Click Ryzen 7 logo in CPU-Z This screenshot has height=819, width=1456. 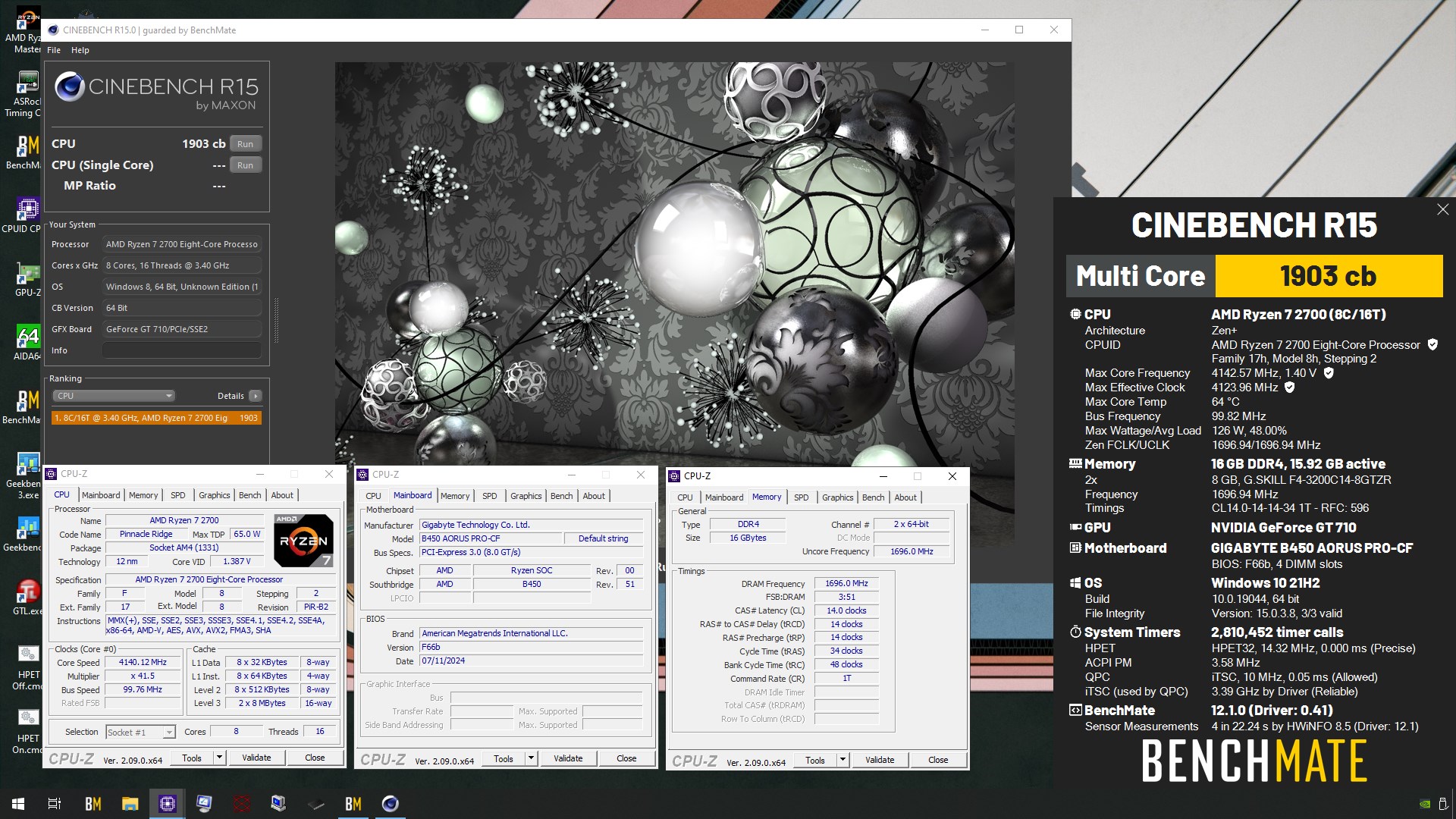tap(303, 541)
